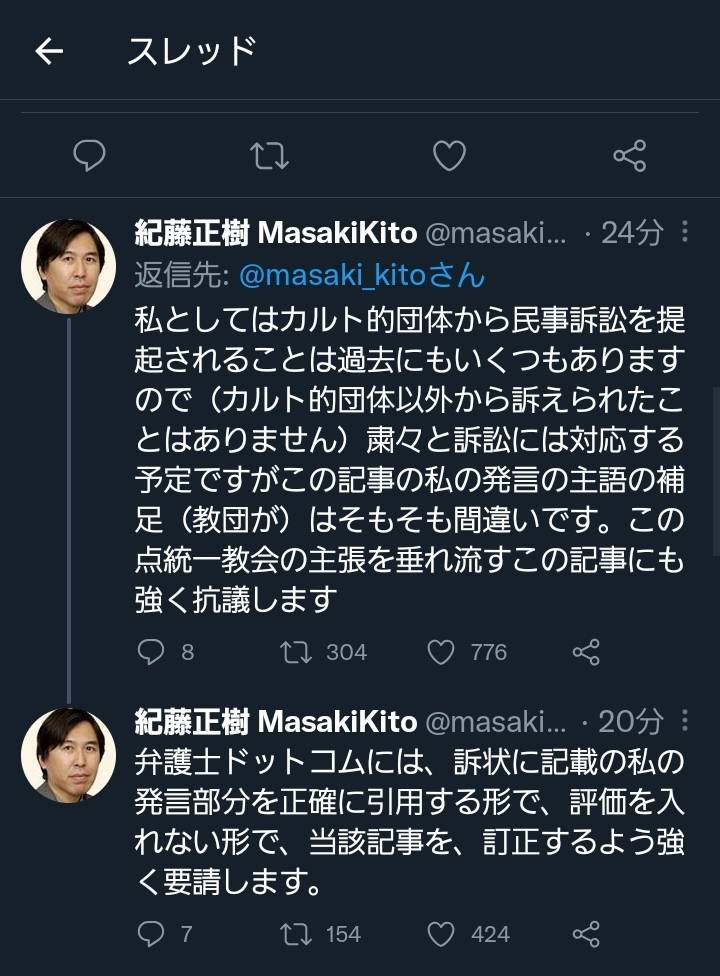Share the tweet with 424 likes
Viewport: 720px width, 976px height.
[586, 934]
